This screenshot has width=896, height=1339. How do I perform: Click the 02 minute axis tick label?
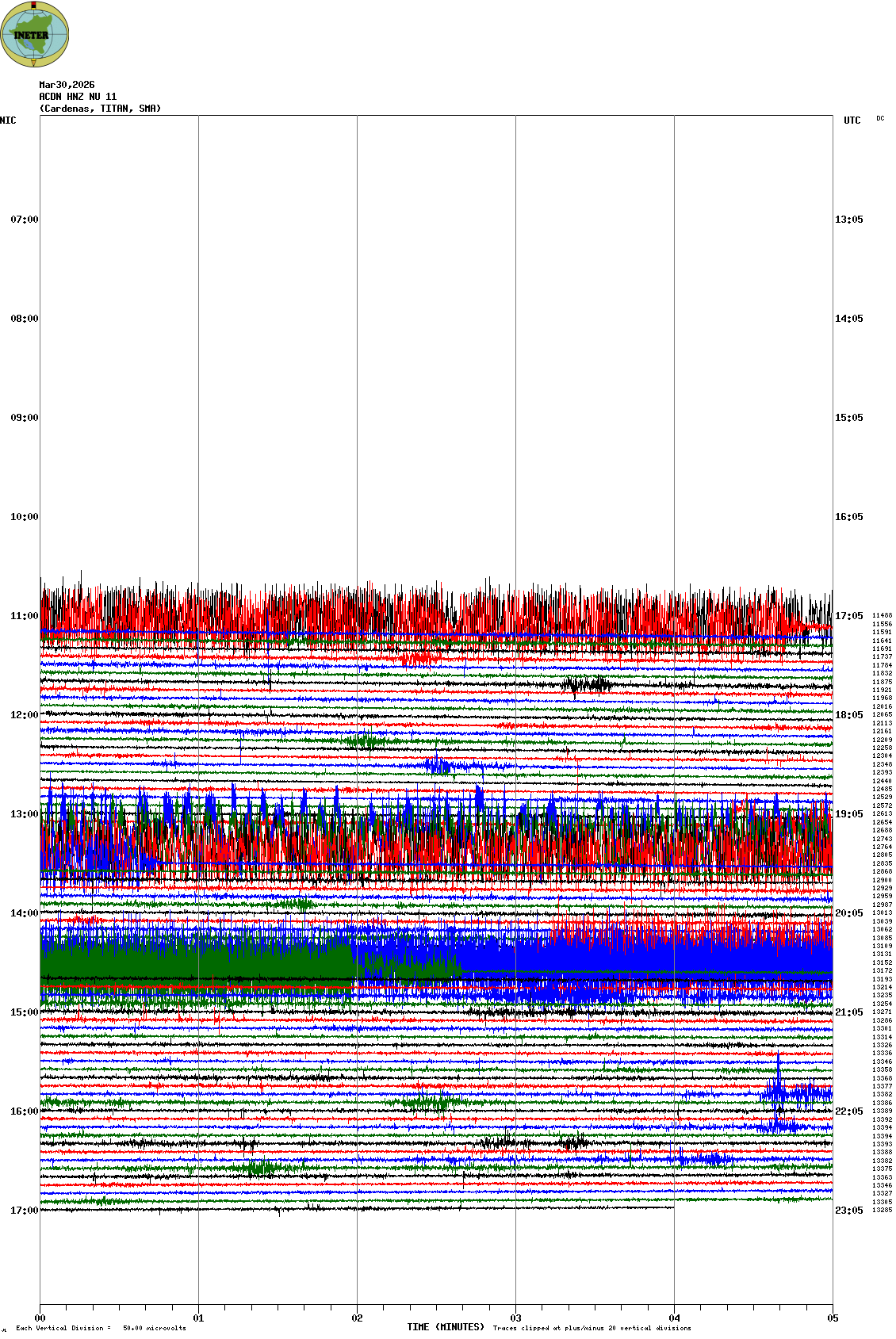[357, 1318]
